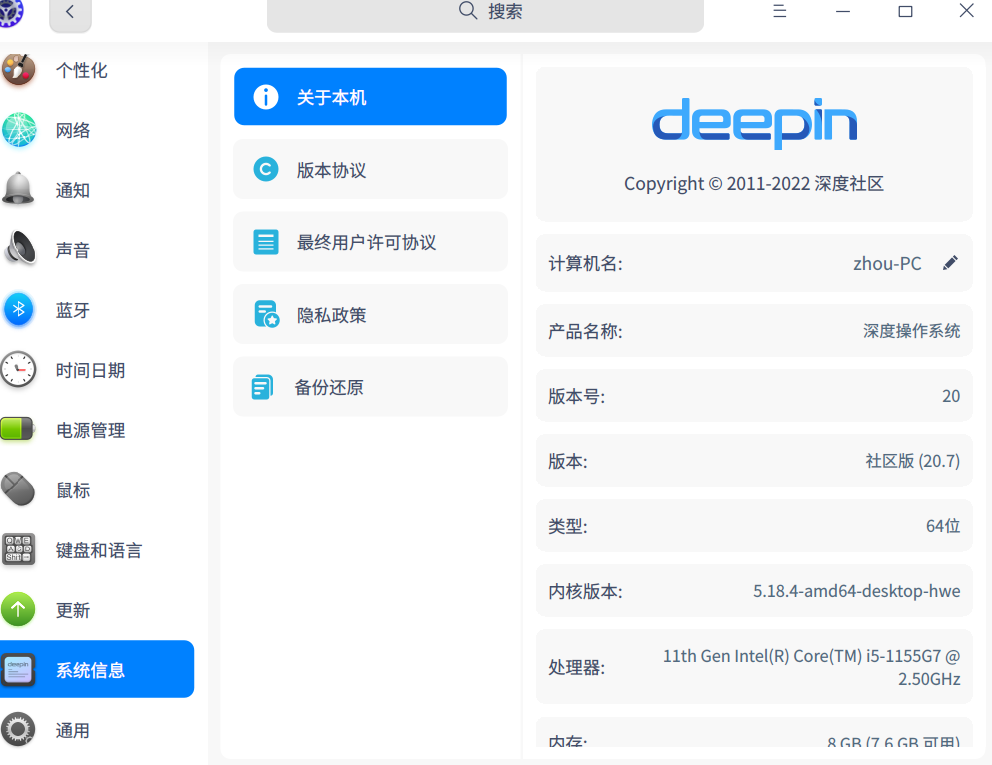
Task: Open 网络 settings in the sidebar
Action: click(x=73, y=130)
